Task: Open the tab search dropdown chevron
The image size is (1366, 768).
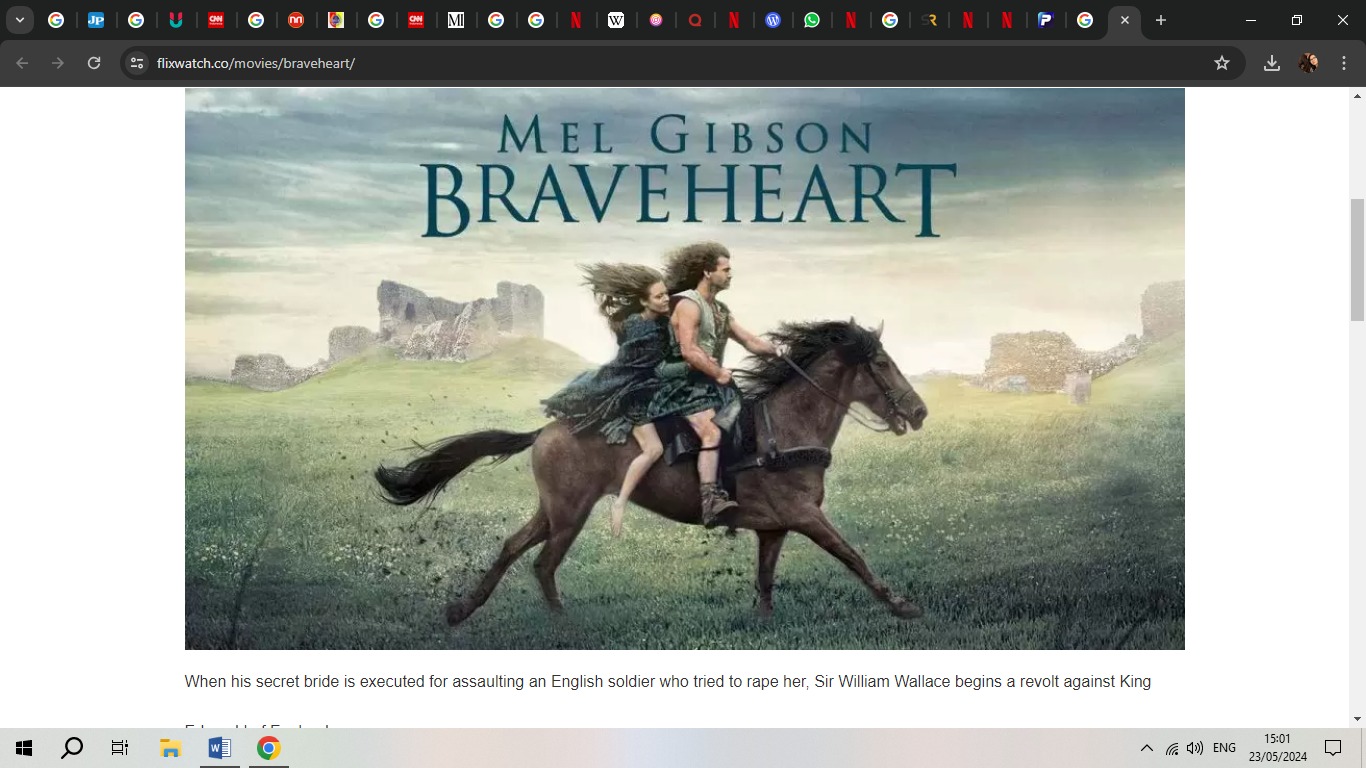Action: (20, 20)
